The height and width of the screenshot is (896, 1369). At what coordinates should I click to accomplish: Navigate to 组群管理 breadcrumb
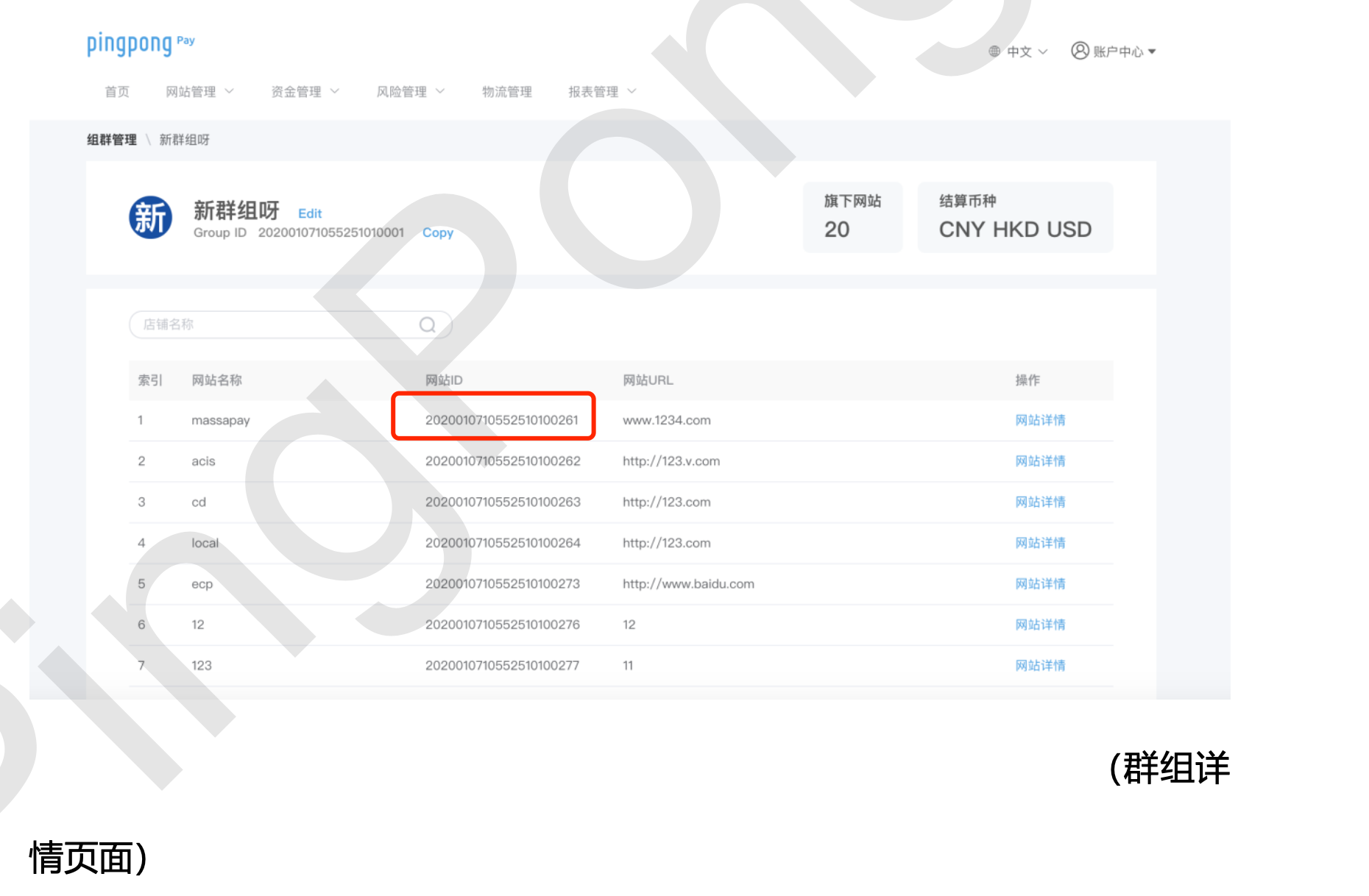112,140
